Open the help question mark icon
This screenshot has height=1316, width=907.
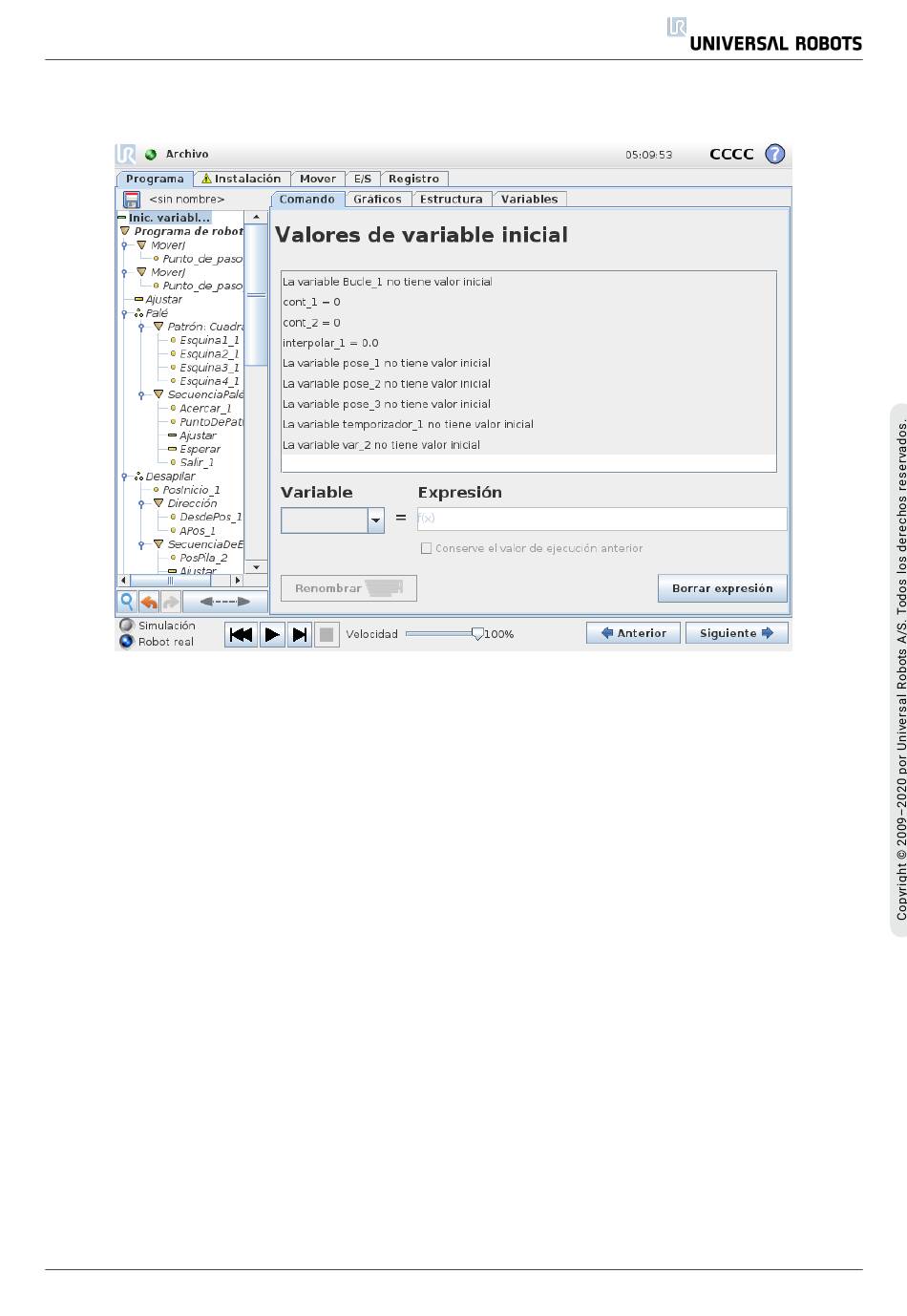[775, 154]
